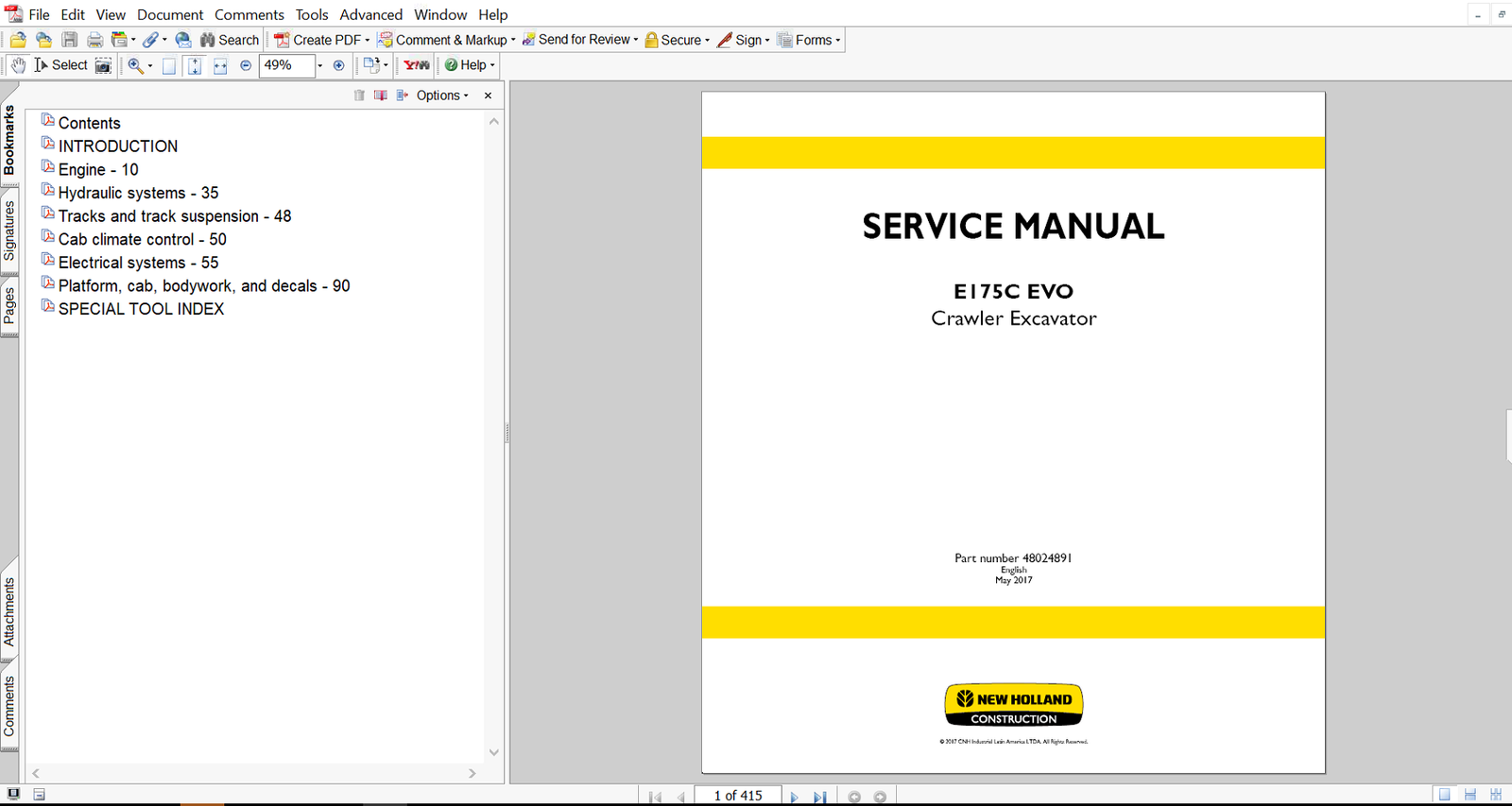
Task: Jump to the last page icon
Action: (819, 797)
